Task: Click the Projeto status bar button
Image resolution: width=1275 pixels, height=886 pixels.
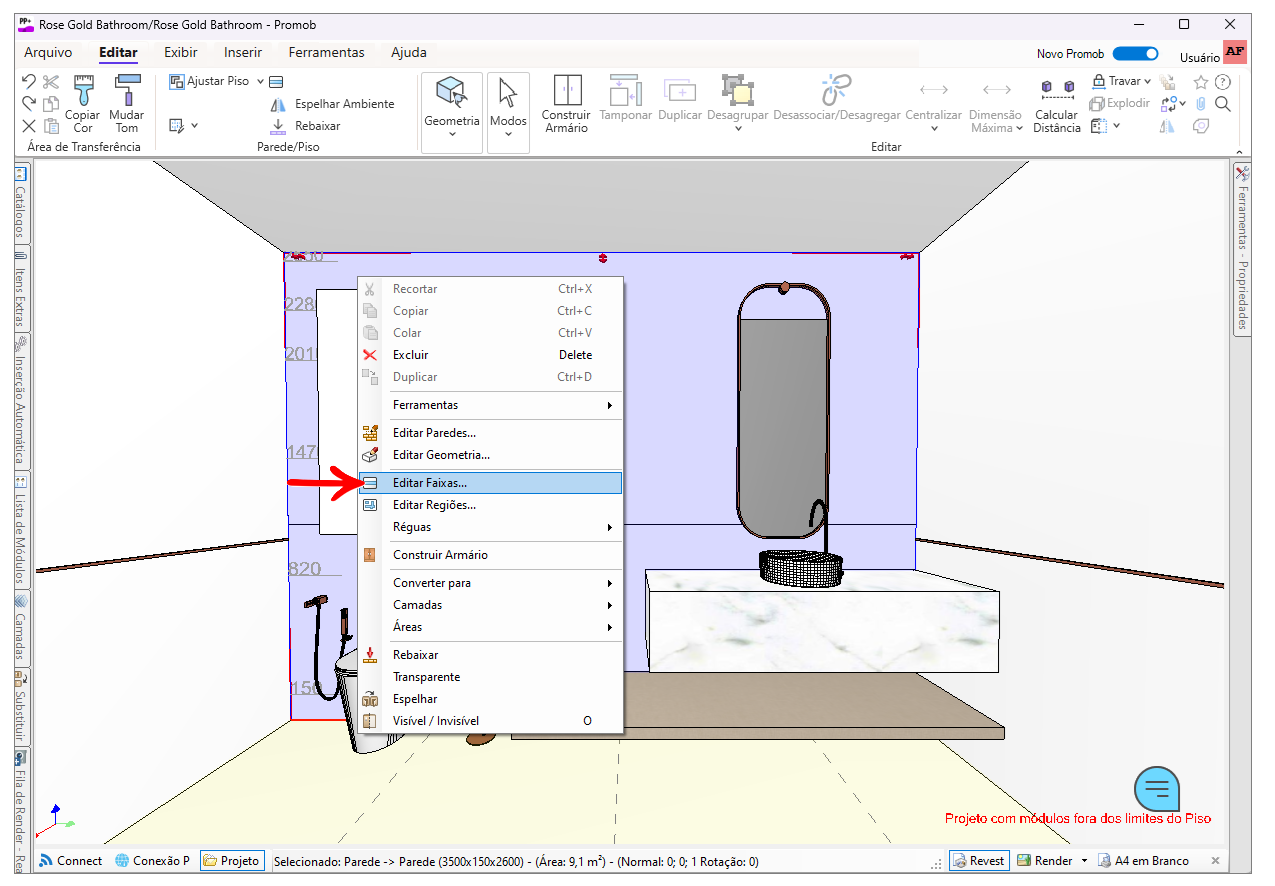Action: 232,861
